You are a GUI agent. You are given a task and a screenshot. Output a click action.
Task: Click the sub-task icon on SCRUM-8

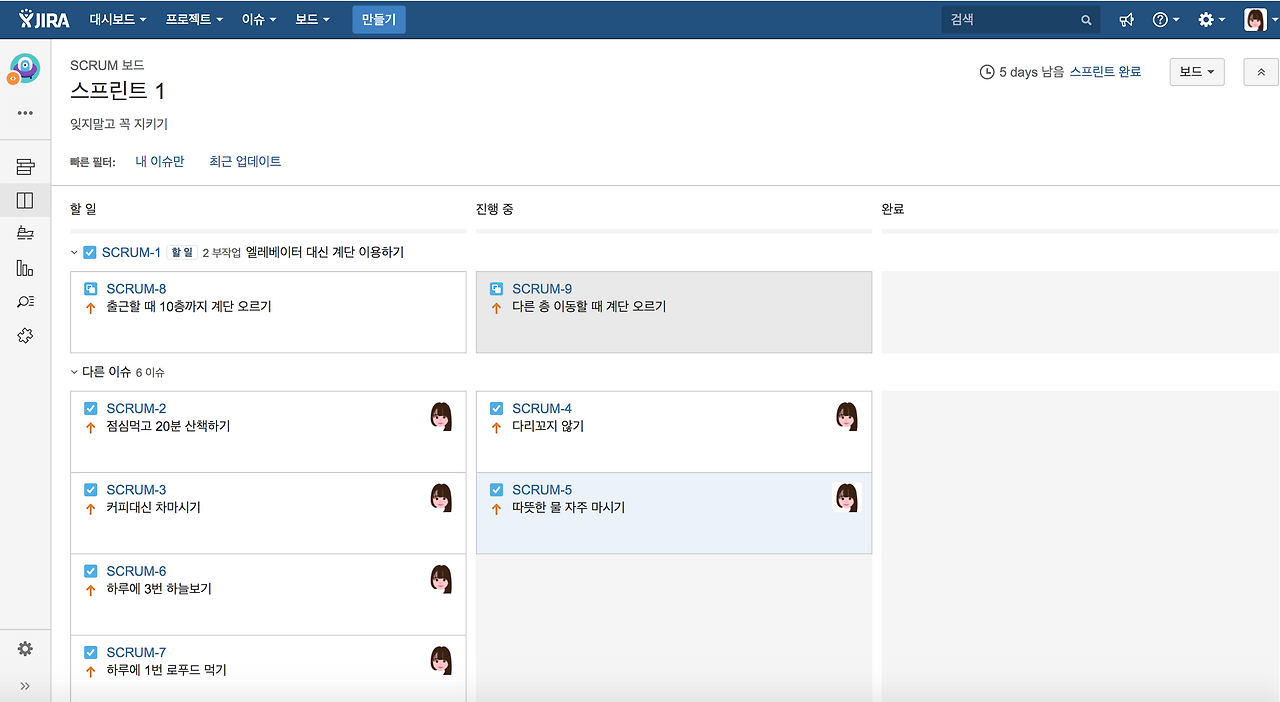click(x=91, y=289)
